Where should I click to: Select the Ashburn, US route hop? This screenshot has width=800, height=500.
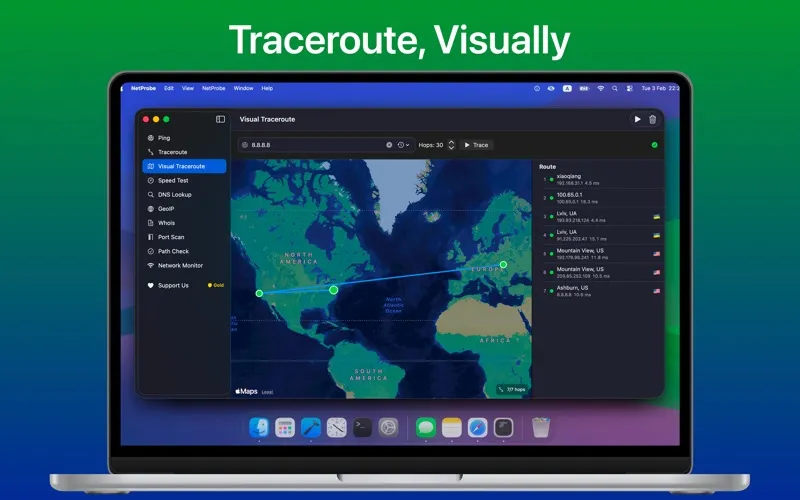coord(580,289)
